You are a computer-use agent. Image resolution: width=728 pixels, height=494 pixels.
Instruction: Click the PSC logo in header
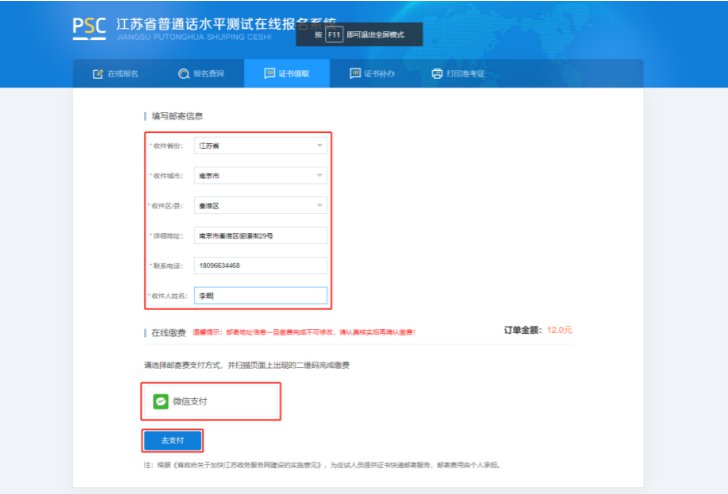click(x=89, y=28)
